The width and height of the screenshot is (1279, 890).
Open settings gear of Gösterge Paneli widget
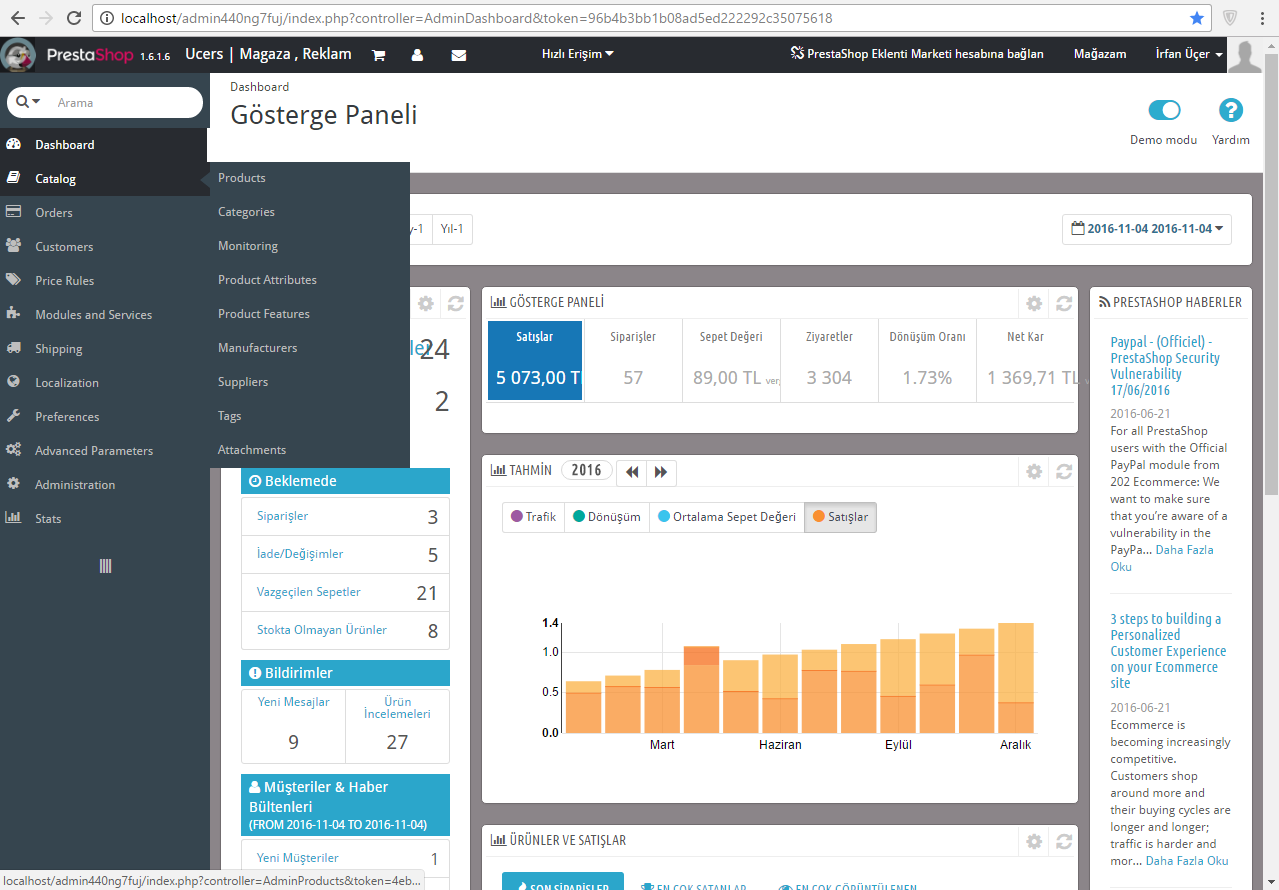(1034, 303)
